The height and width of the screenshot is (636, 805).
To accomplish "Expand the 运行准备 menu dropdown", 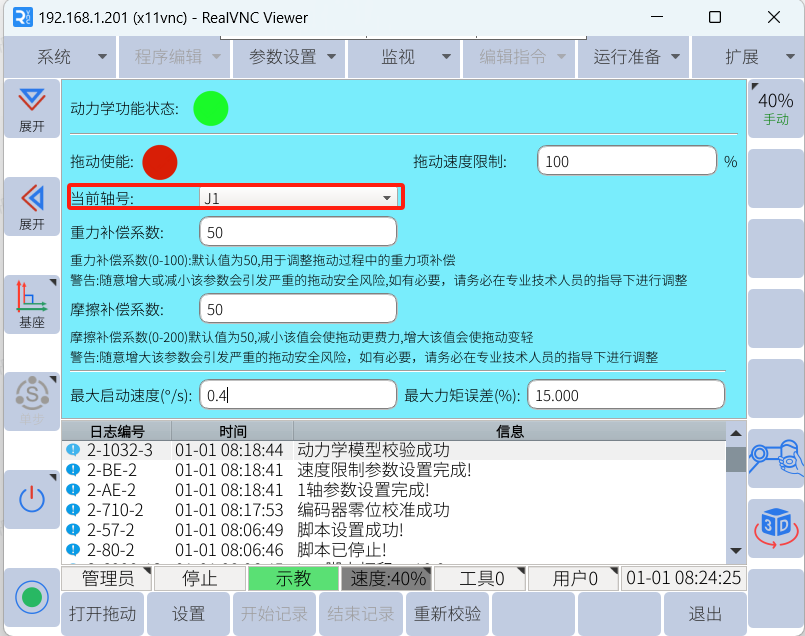I will pyautogui.click(x=636, y=57).
